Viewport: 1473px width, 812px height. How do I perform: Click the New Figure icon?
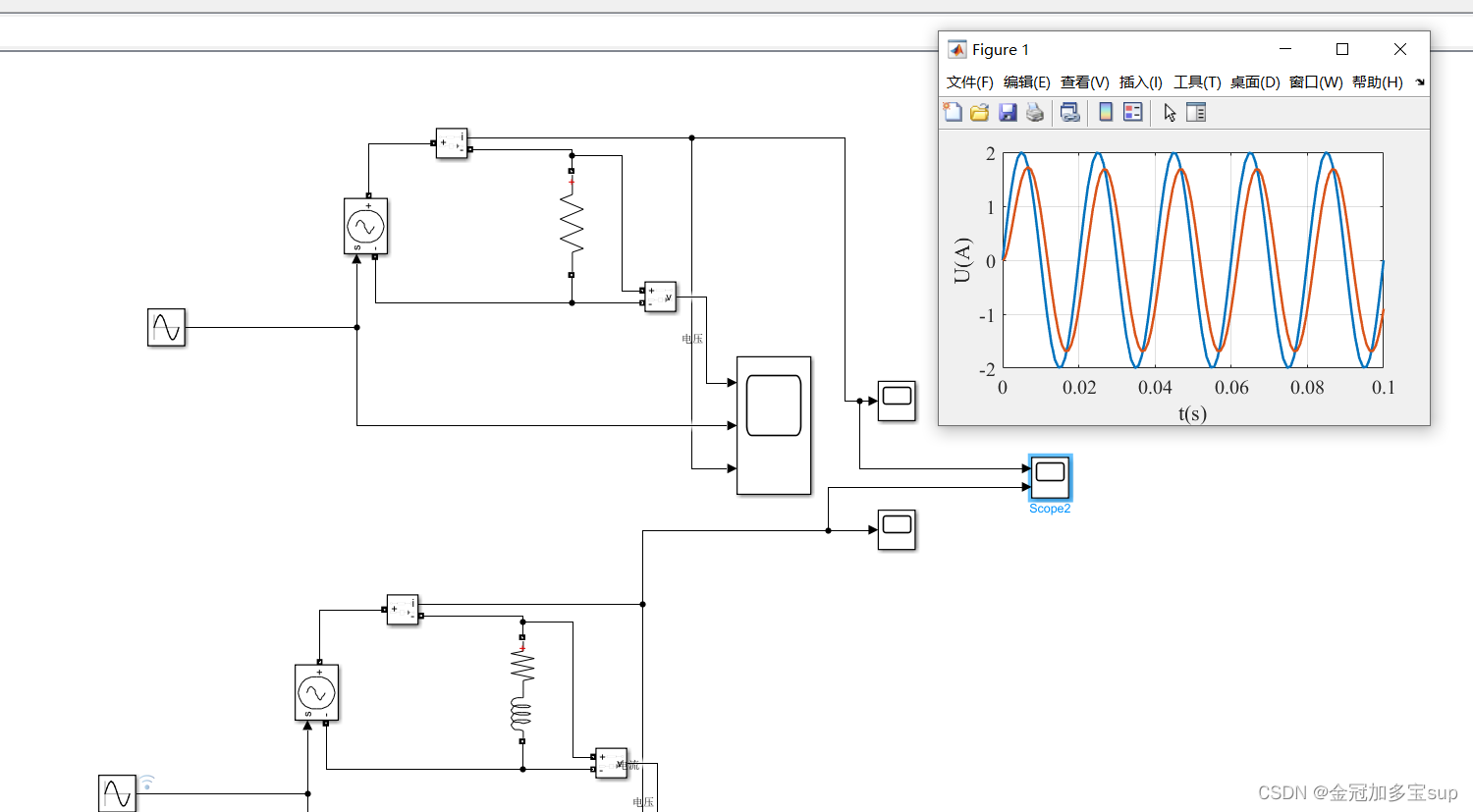click(953, 112)
